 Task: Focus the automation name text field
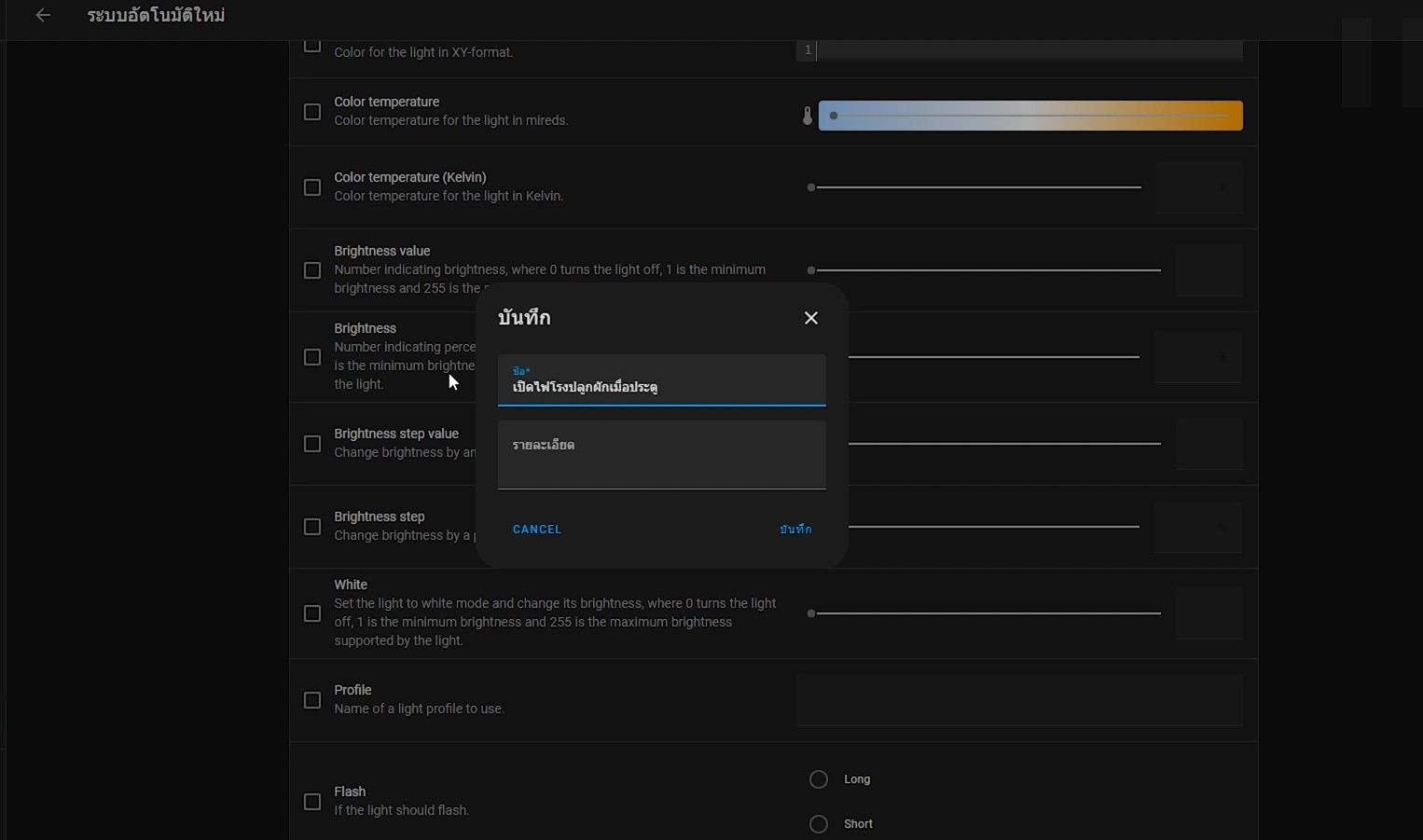click(661, 386)
